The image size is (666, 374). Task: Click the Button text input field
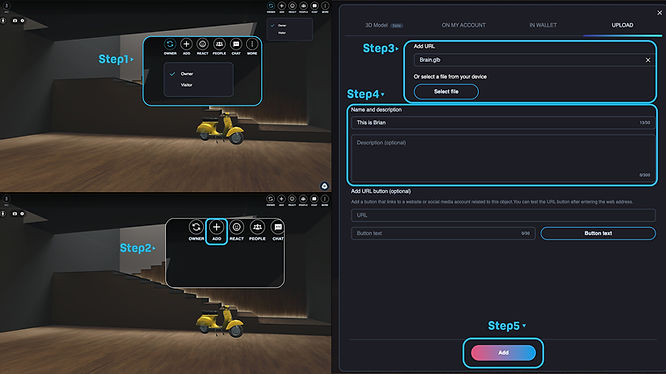point(443,233)
